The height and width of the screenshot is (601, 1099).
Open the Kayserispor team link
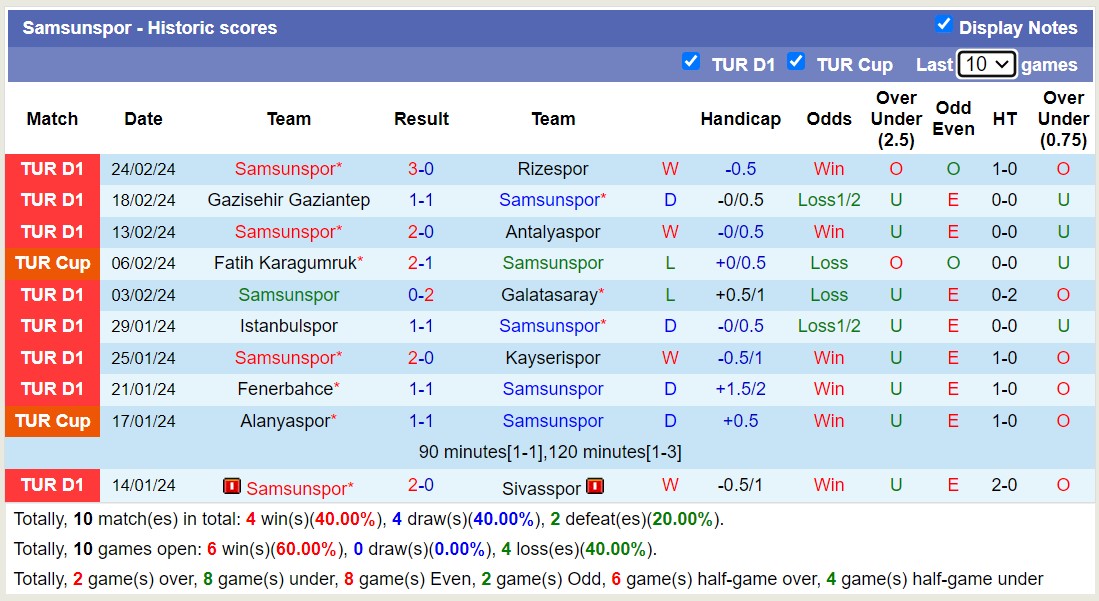(x=553, y=358)
